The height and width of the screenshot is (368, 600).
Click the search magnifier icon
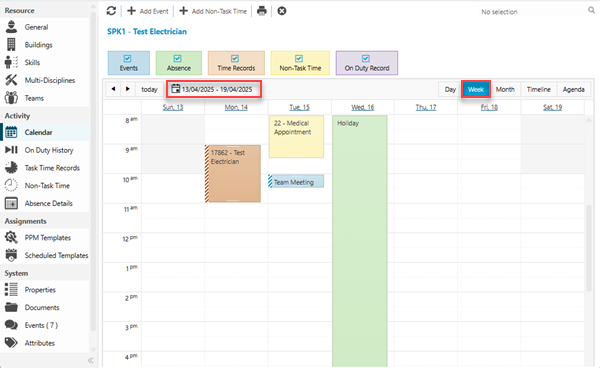pos(592,11)
